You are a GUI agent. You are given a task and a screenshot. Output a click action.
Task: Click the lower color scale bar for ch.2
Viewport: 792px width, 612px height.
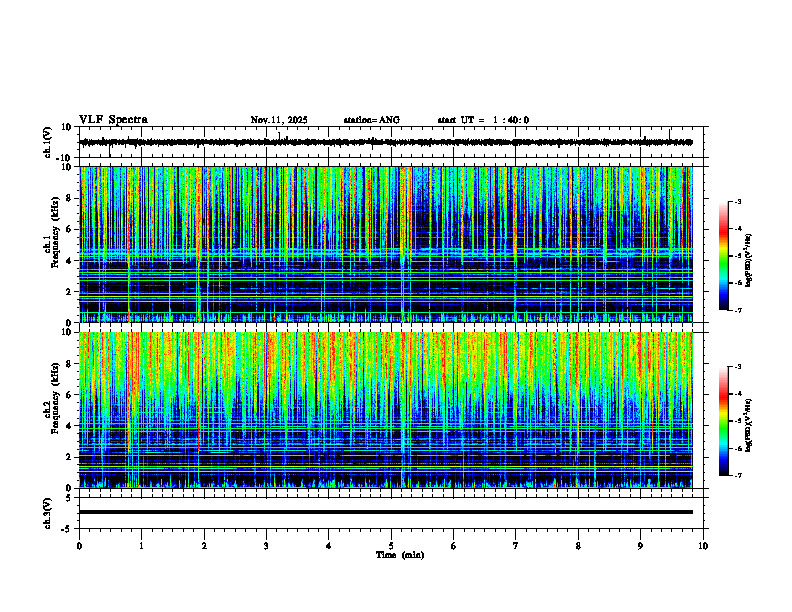[x=724, y=421]
